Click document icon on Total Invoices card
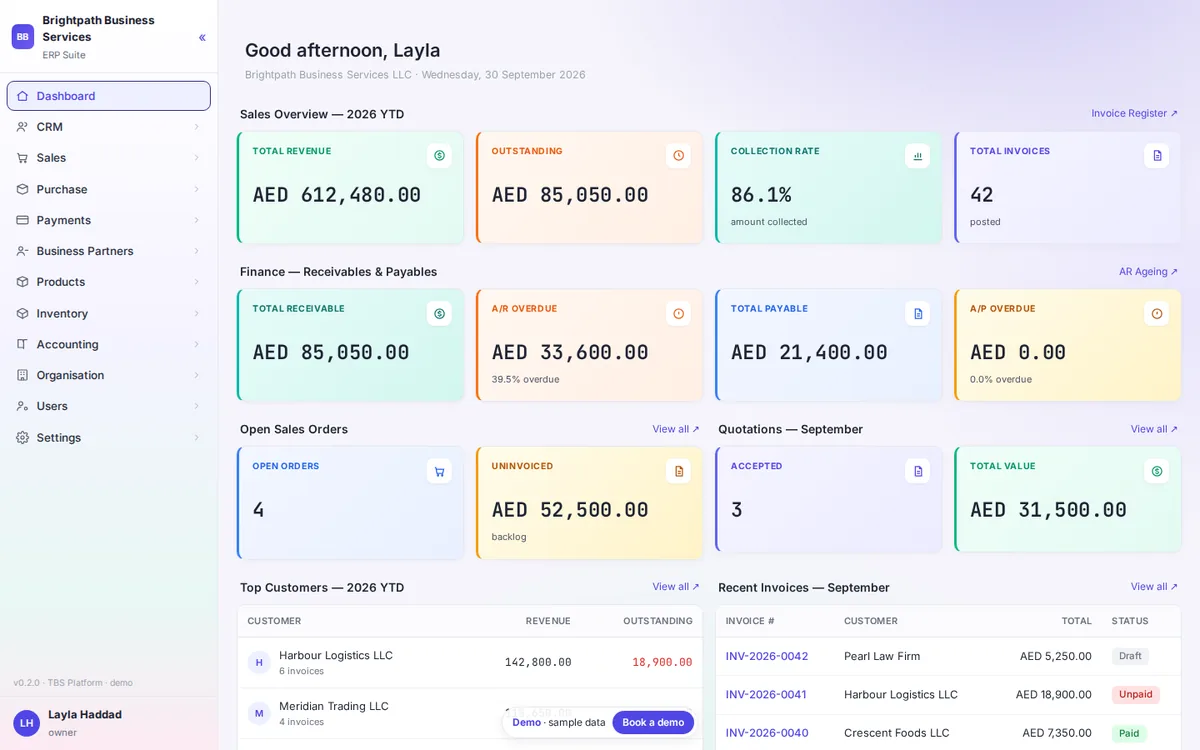 (1157, 156)
